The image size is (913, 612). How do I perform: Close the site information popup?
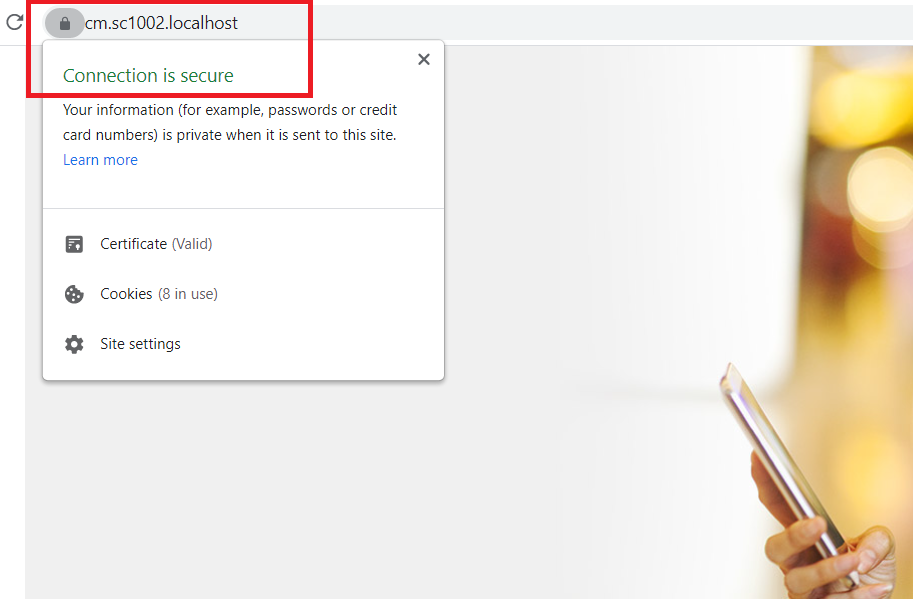click(x=424, y=59)
